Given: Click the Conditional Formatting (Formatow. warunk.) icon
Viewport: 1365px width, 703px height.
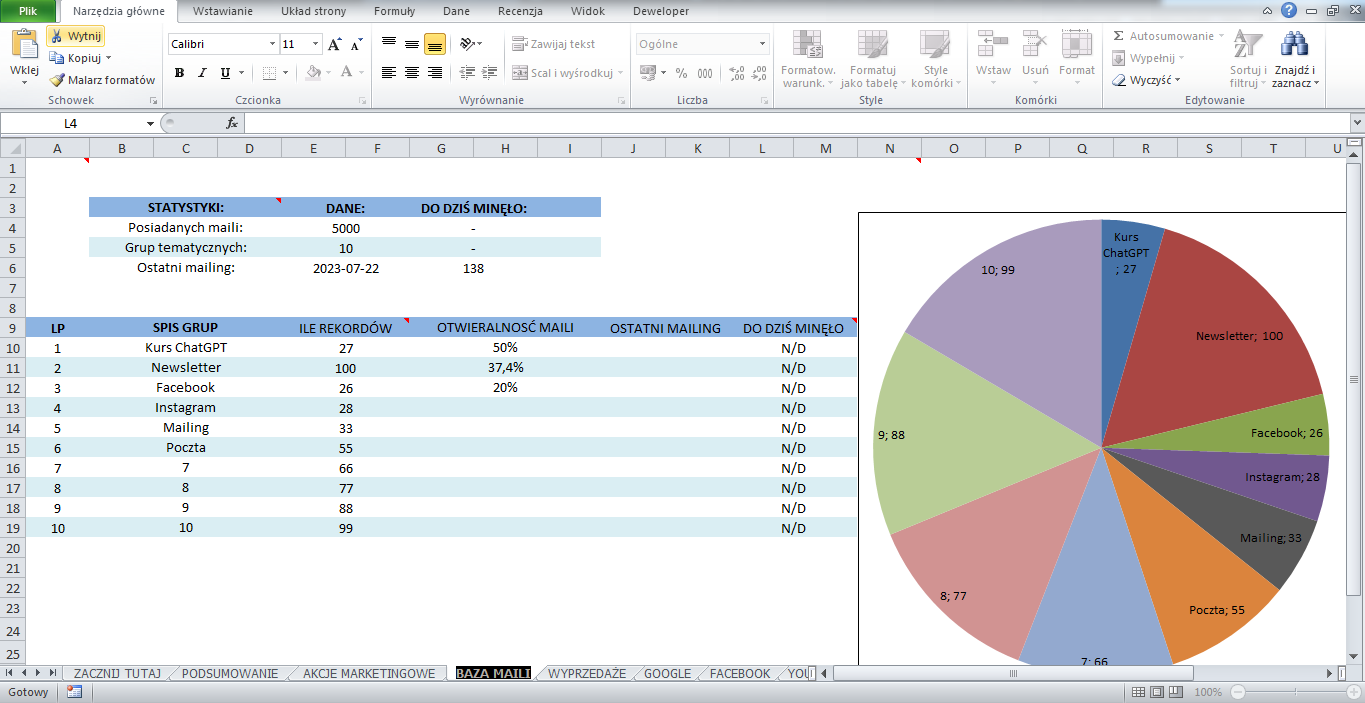Looking at the screenshot, I should point(808,46).
